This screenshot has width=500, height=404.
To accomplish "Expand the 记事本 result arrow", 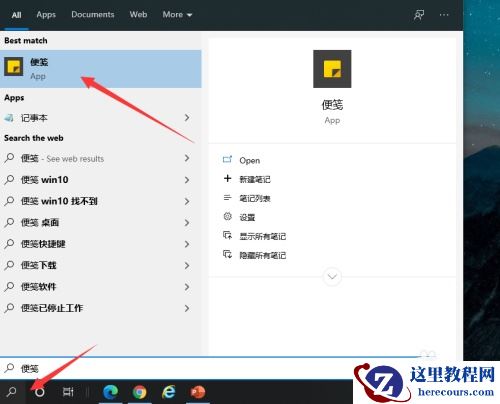I will point(187,118).
